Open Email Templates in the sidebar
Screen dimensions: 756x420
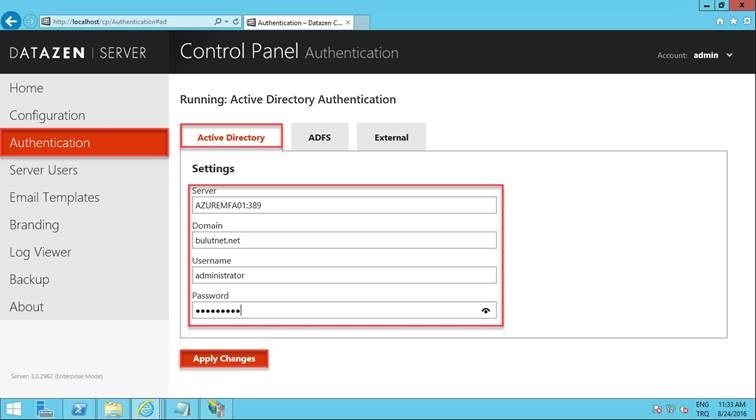pyautogui.click(x=84, y=198)
